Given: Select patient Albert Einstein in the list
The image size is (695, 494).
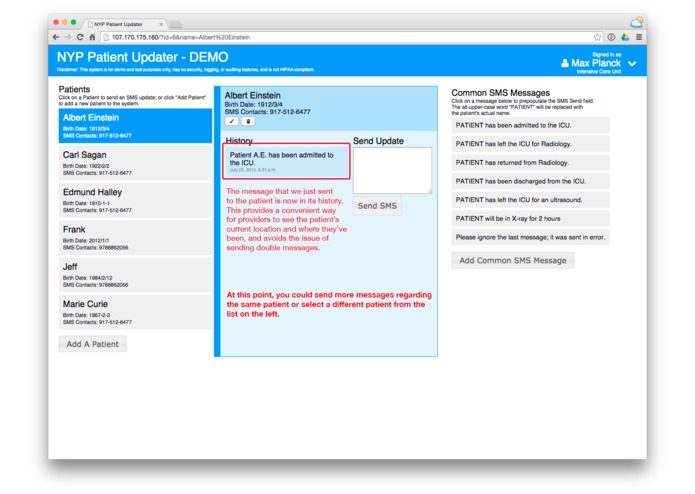Looking at the screenshot, I should pos(135,126).
